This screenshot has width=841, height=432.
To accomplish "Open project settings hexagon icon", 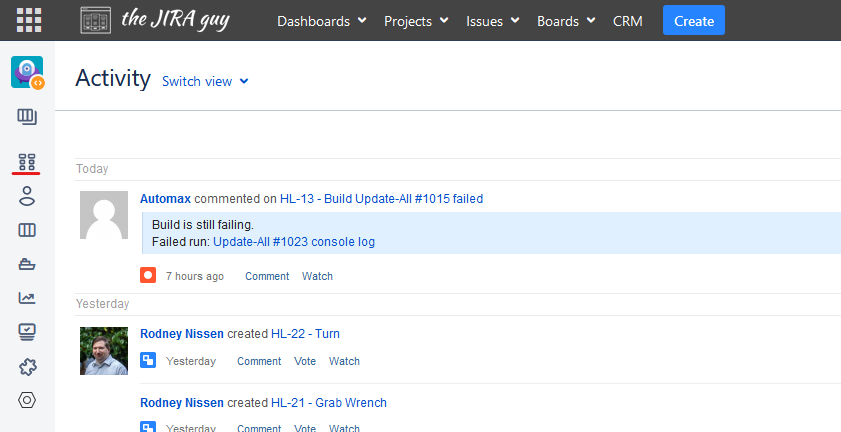I will coord(27,400).
